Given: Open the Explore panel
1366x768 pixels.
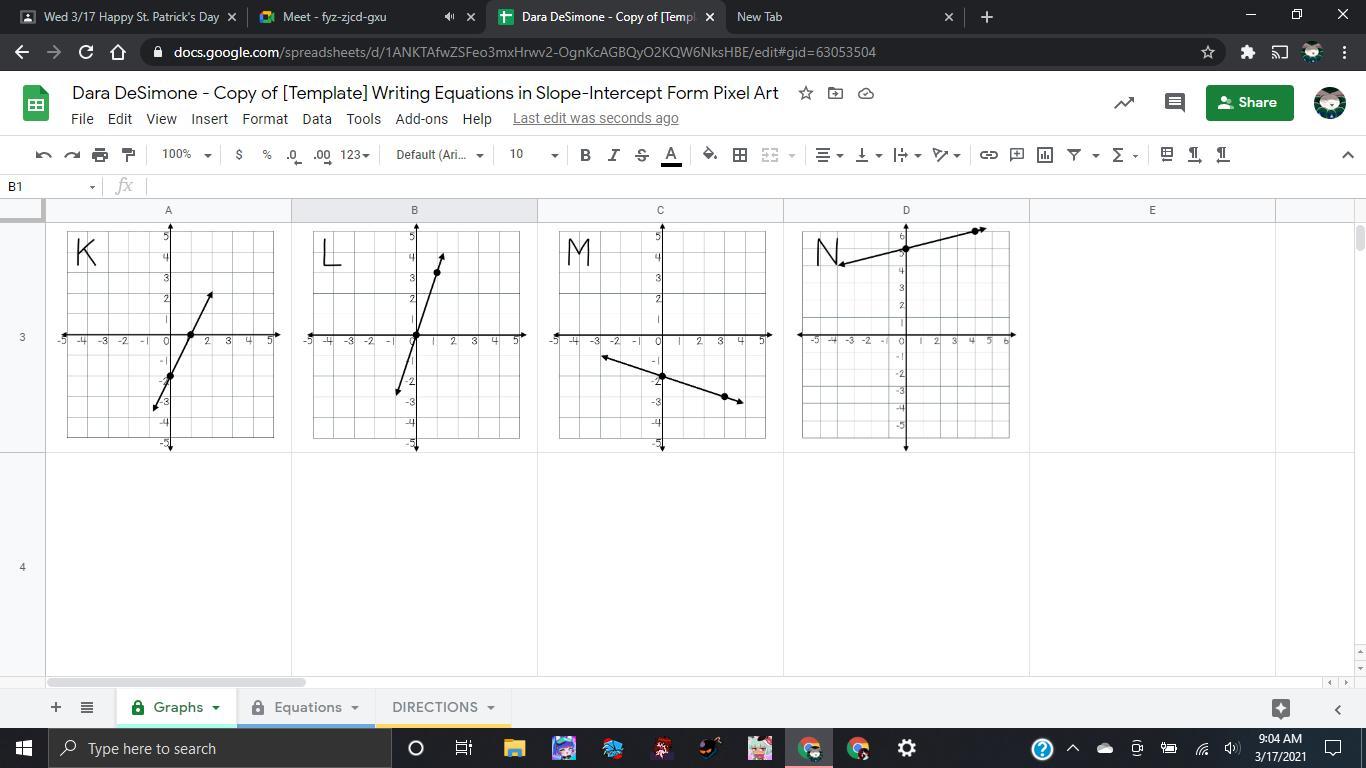Looking at the screenshot, I should [1281, 708].
